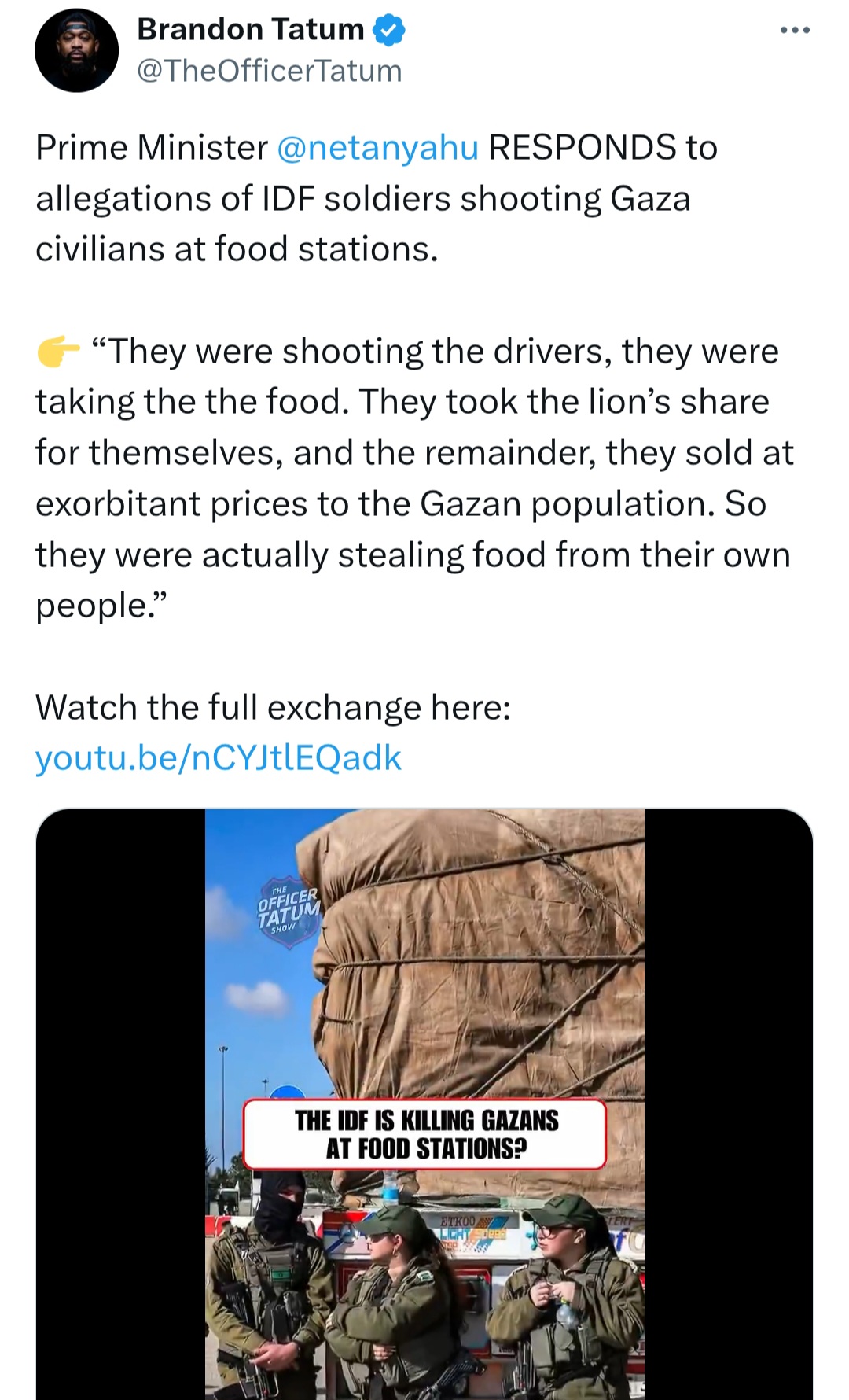Open the @TheOfficerTatum handle link
The height and width of the screenshot is (1400, 849).
pos(269,71)
